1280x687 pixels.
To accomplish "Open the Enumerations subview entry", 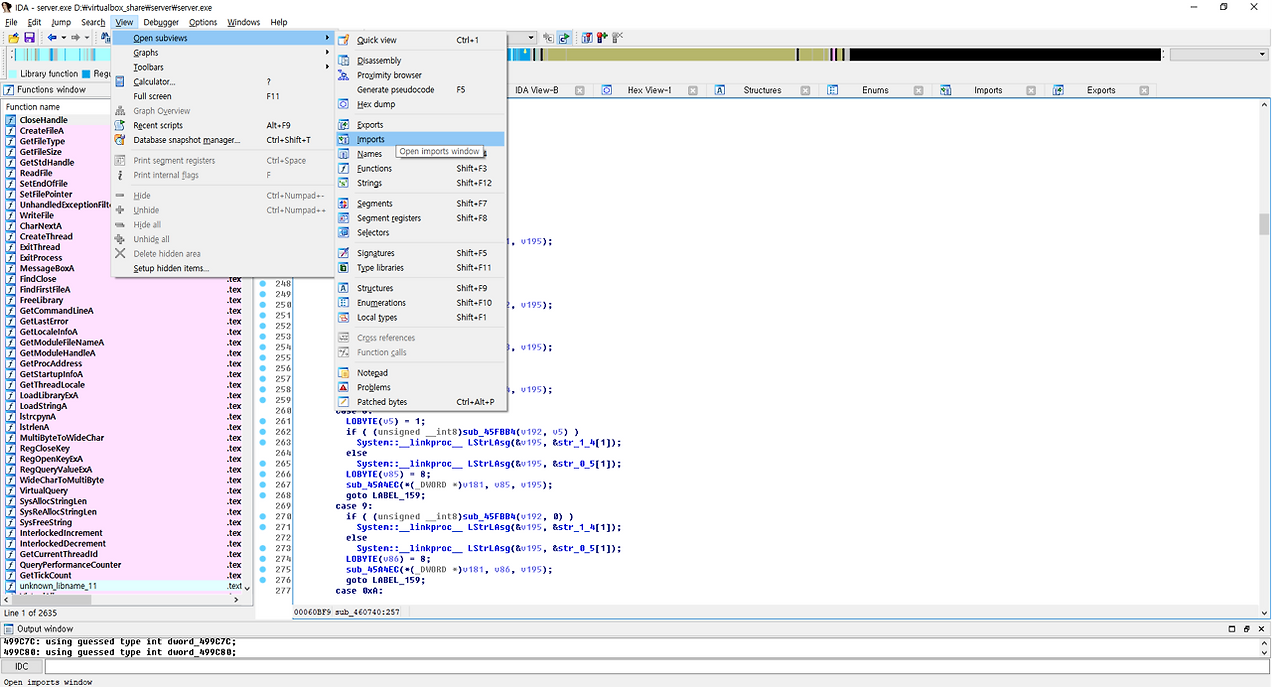I will 420,303.
